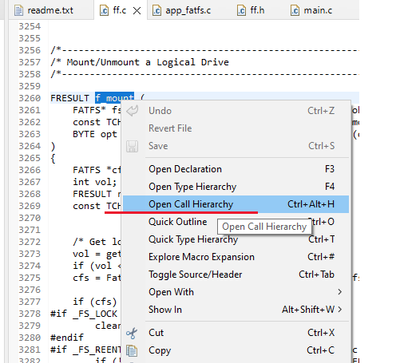The height and width of the screenshot is (363, 400).
Task: Click the ff.c file icon
Action: click(x=104, y=11)
